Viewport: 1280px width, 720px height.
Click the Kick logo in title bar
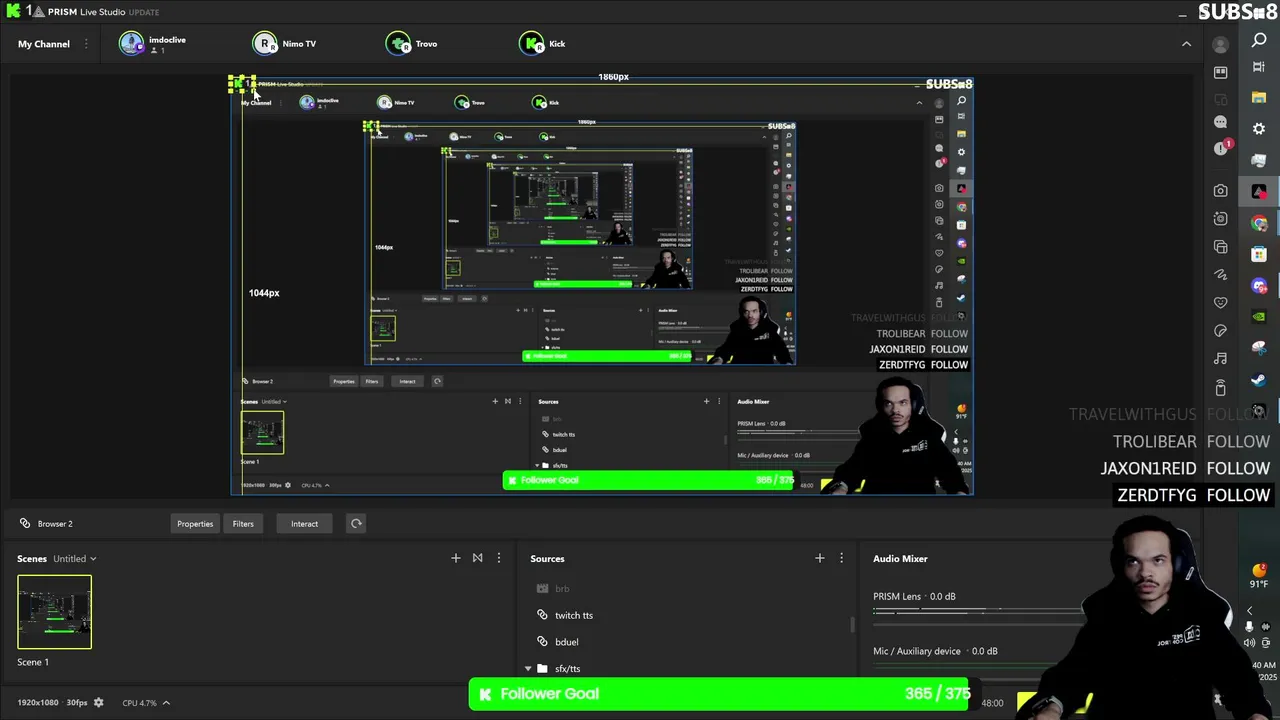tap(13, 11)
